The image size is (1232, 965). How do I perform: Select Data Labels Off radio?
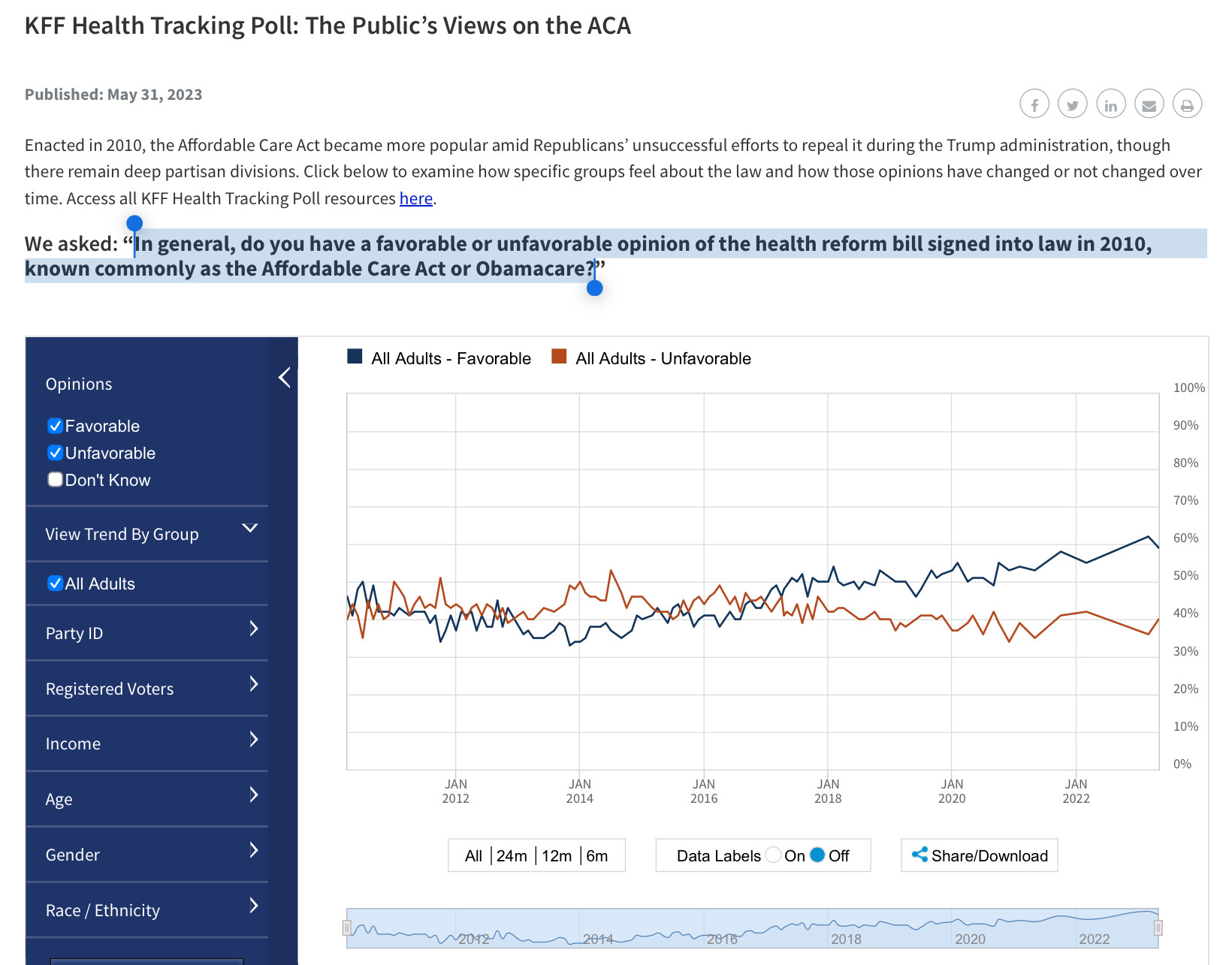(817, 855)
